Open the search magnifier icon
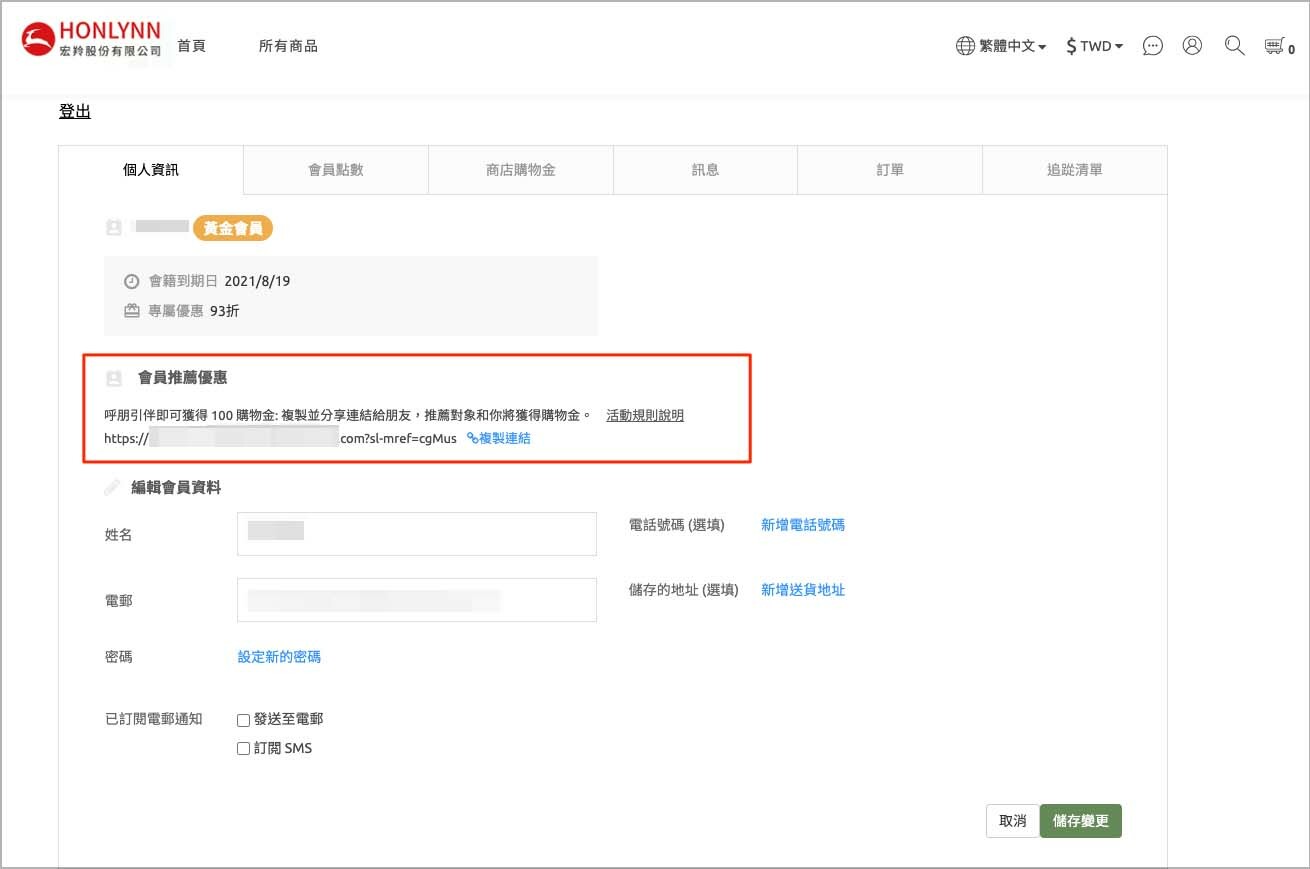 [1234, 46]
